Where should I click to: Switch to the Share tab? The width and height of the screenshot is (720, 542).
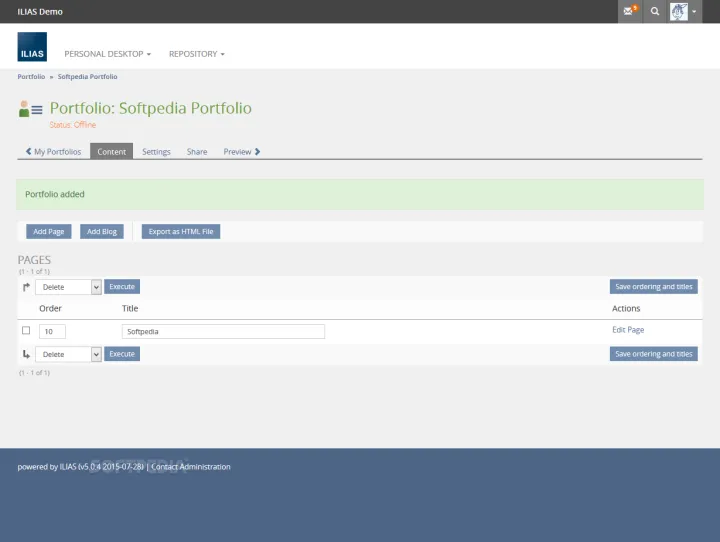197,152
